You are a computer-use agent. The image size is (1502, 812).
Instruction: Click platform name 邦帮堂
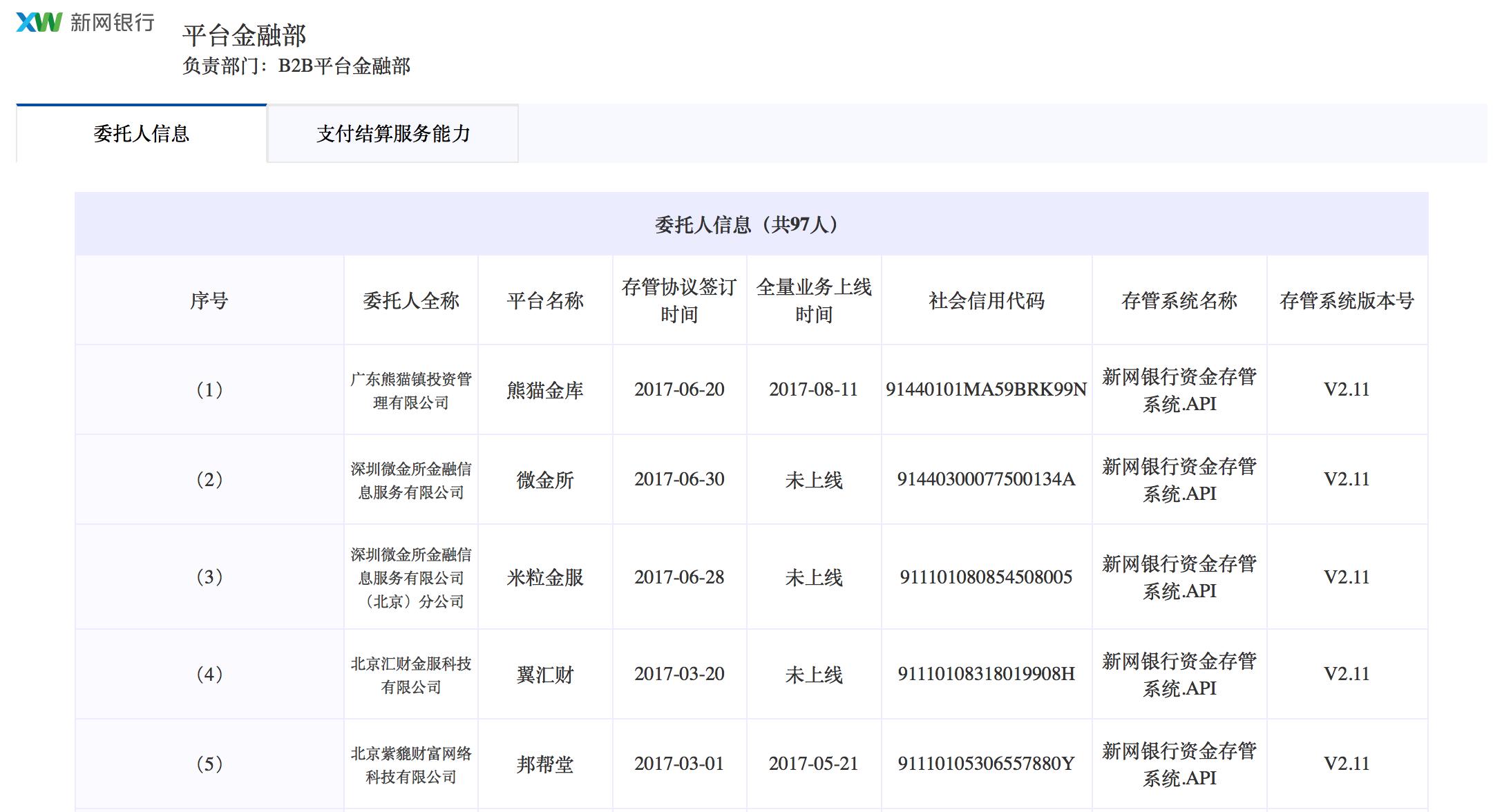pyautogui.click(x=545, y=765)
